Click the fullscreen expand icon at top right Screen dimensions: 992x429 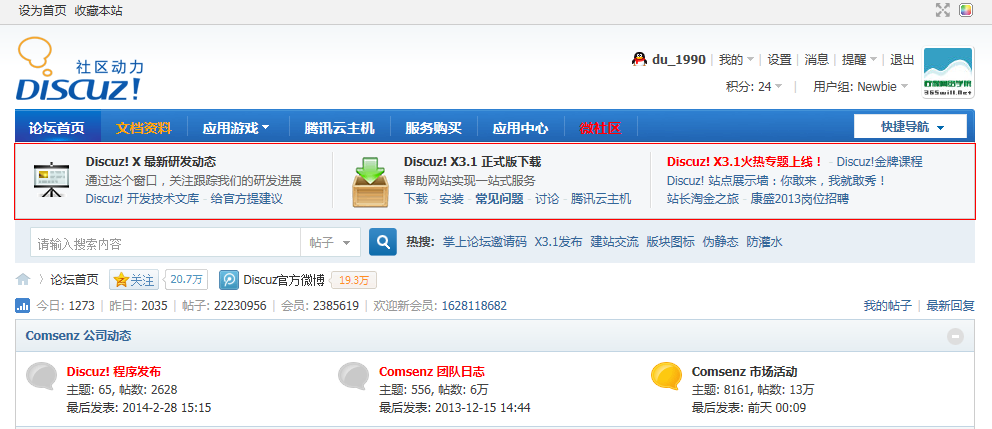click(943, 9)
